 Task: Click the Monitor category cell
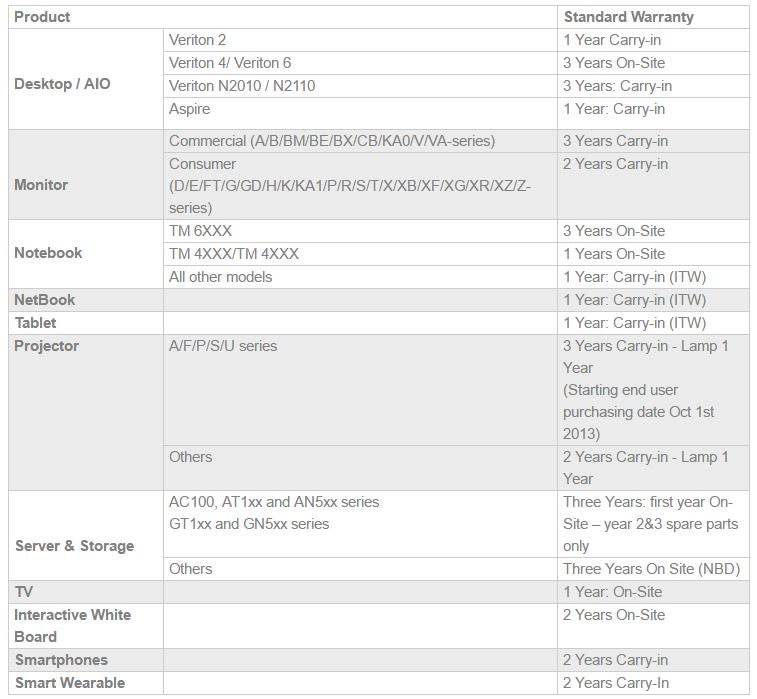tap(41, 185)
